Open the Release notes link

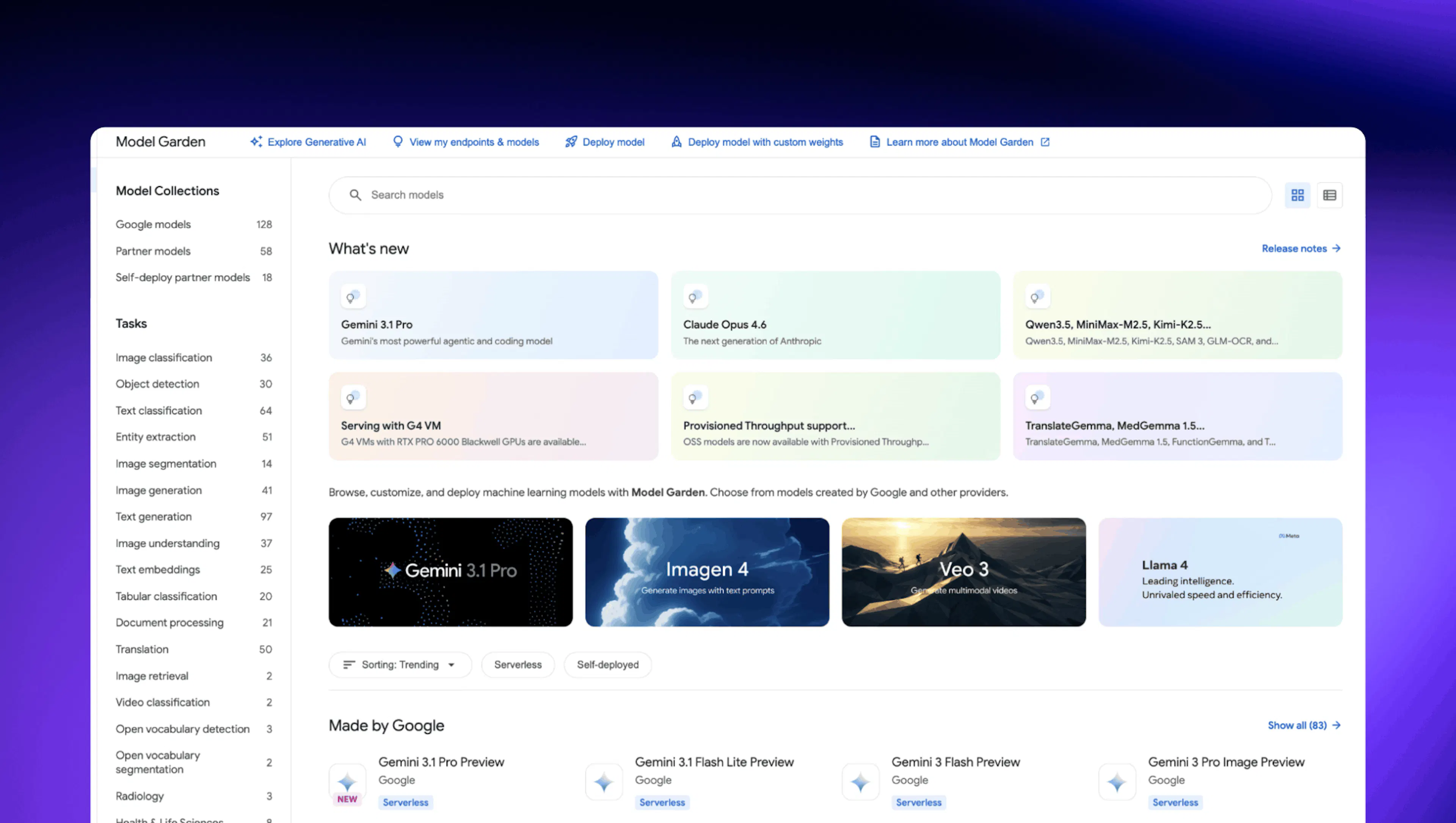(1301, 249)
